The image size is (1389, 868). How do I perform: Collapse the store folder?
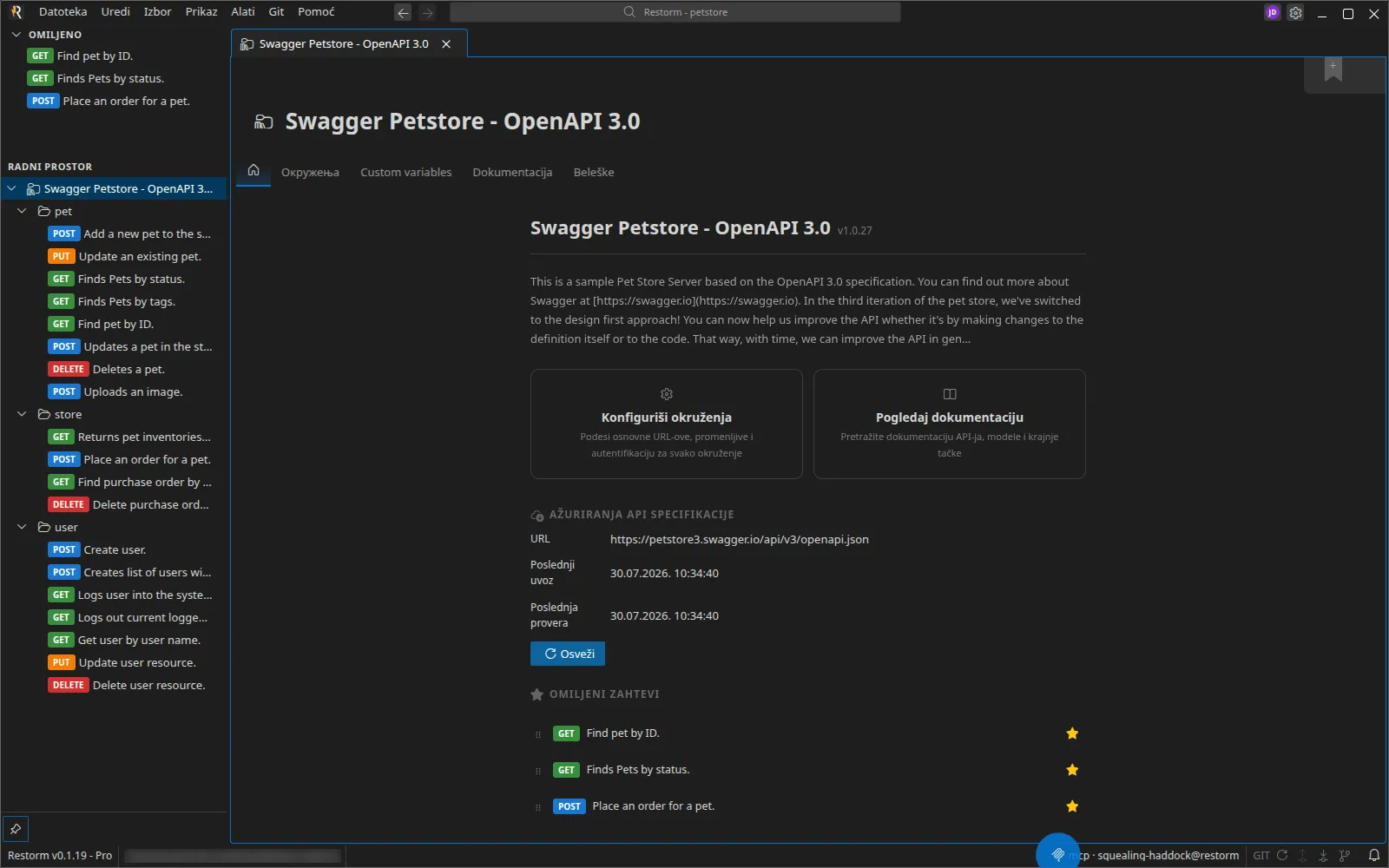coord(22,414)
